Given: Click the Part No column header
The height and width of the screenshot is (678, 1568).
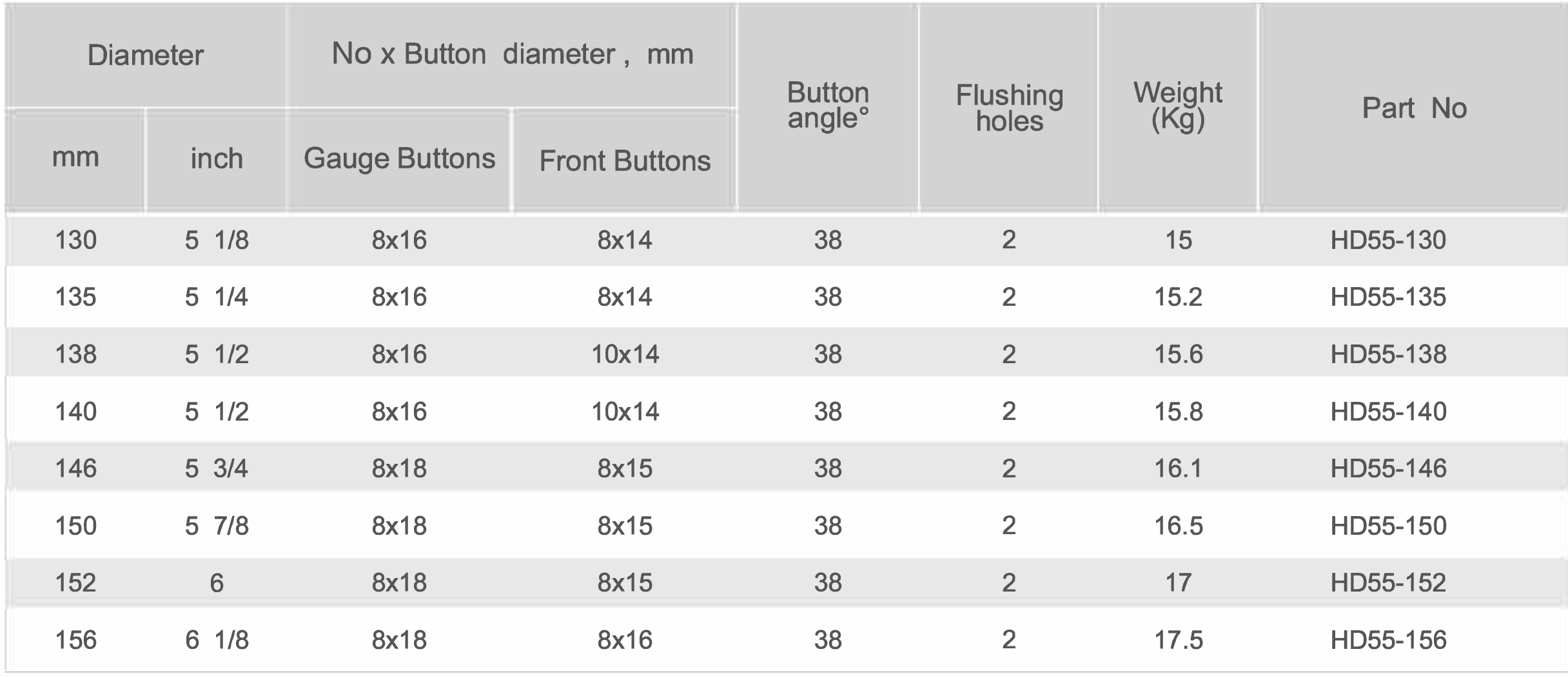Looking at the screenshot, I should [1414, 108].
